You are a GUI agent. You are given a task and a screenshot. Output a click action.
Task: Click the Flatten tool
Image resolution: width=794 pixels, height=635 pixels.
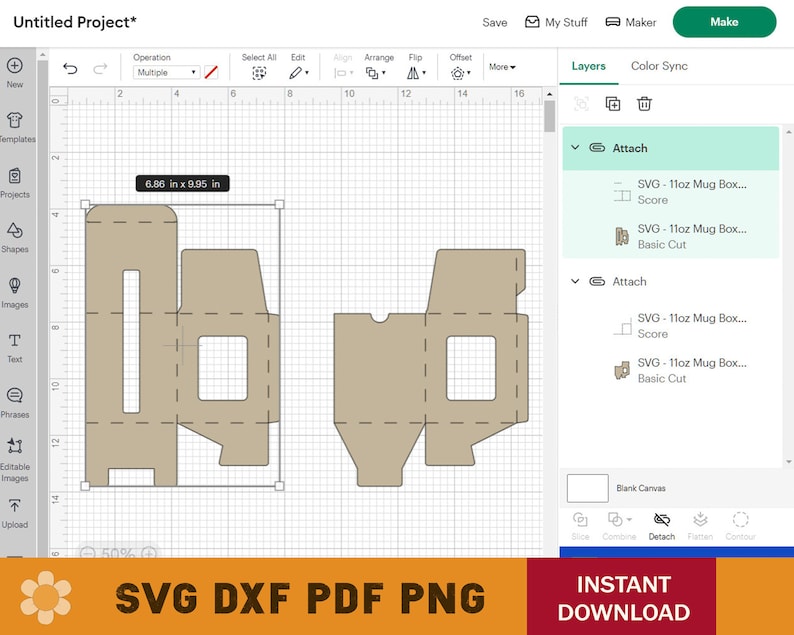point(700,526)
